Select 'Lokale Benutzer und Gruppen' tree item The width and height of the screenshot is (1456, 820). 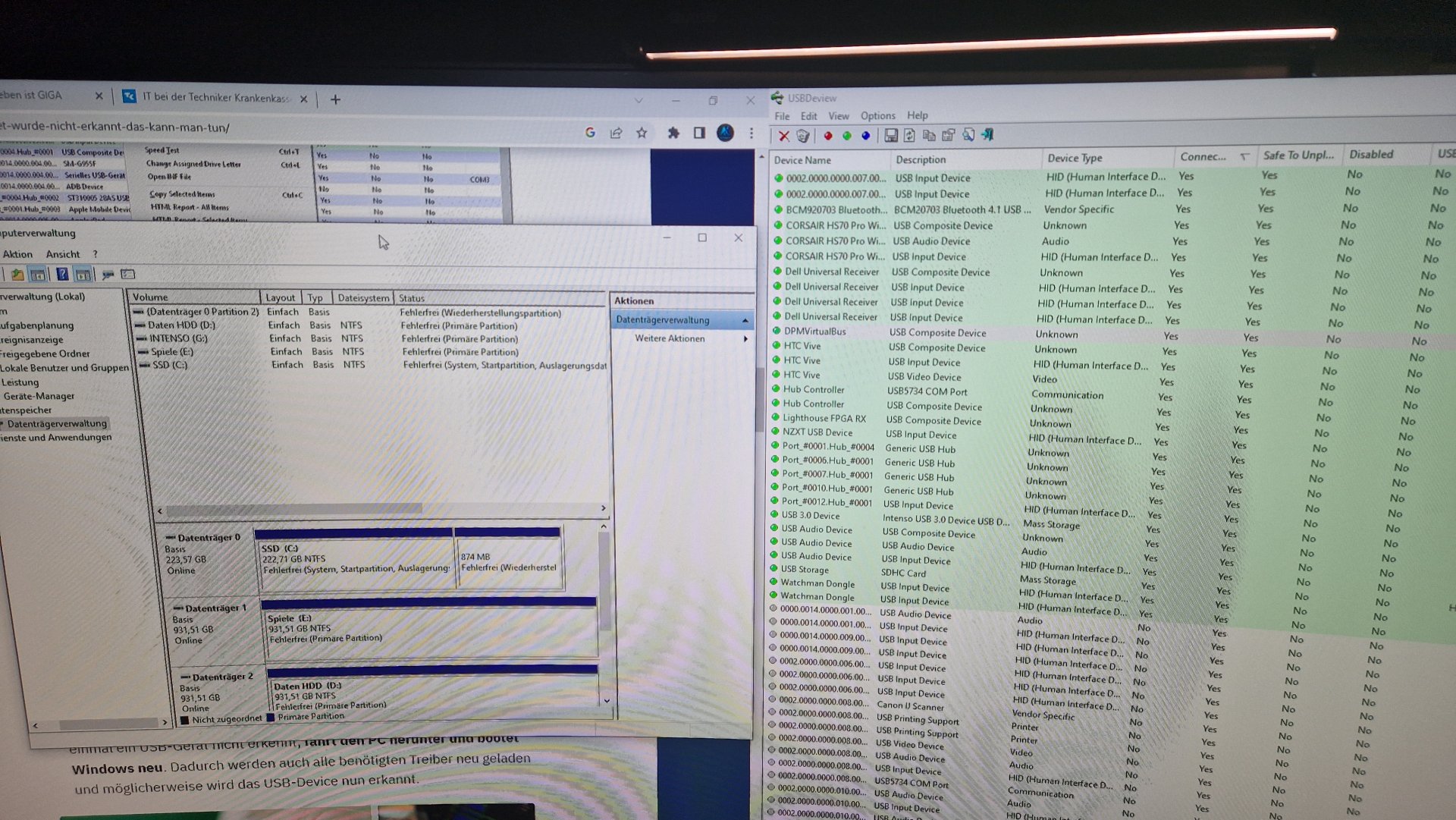64,368
